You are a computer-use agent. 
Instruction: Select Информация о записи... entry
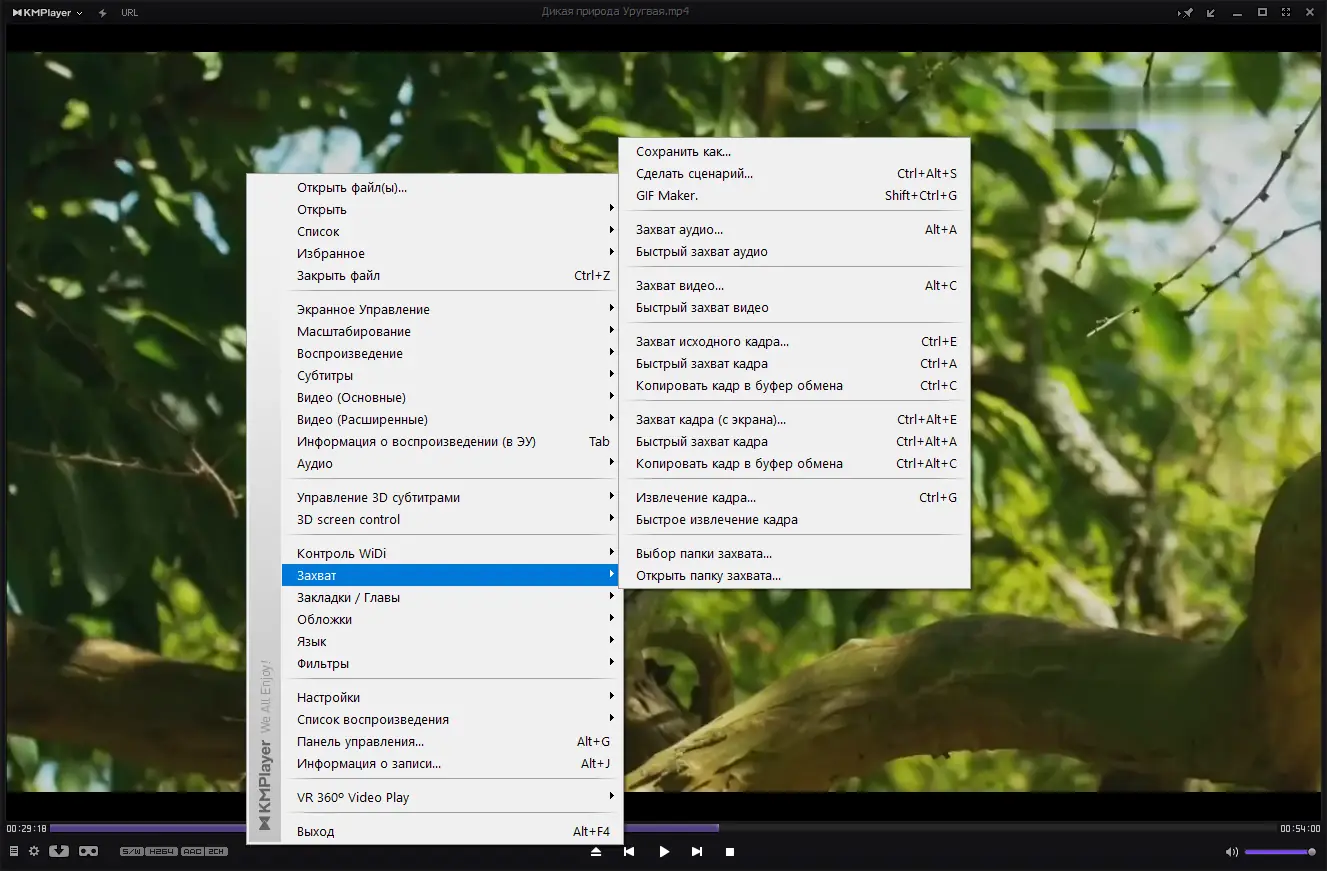click(448, 764)
